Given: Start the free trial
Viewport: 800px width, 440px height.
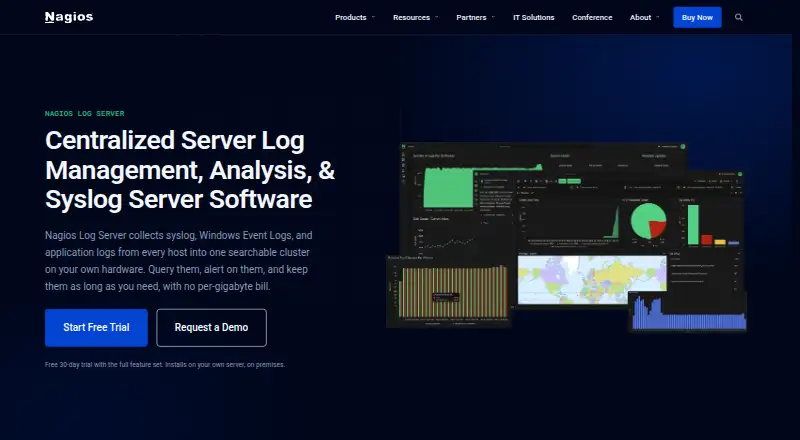Looking at the screenshot, I should point(96,328).
